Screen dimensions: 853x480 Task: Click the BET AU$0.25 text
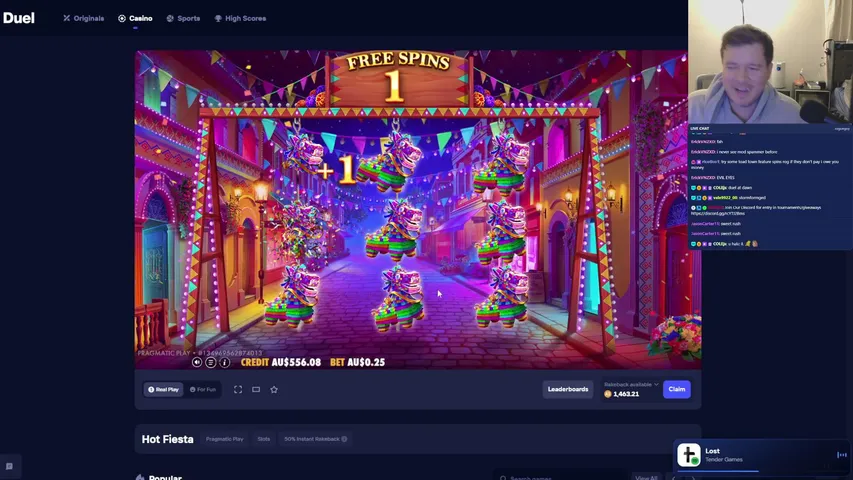click(357, 362)
